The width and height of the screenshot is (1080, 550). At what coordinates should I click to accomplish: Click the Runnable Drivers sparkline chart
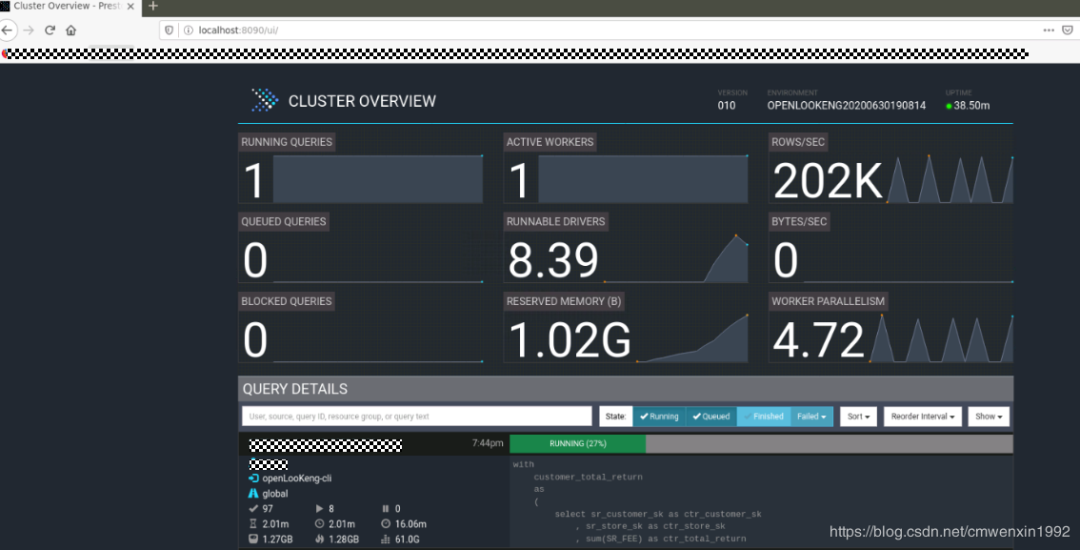(675, 258)
